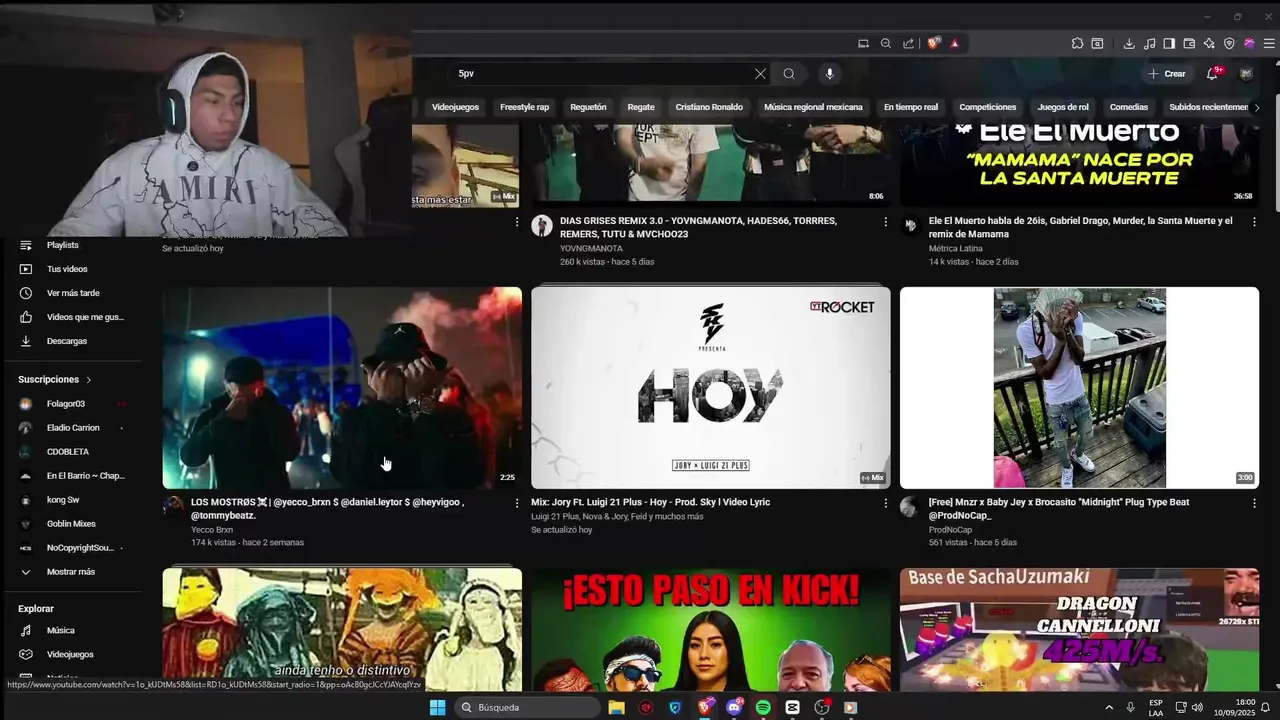Click the search magnifier button
This screenshot has width=1280, height=720.
(x=789, y=74)
